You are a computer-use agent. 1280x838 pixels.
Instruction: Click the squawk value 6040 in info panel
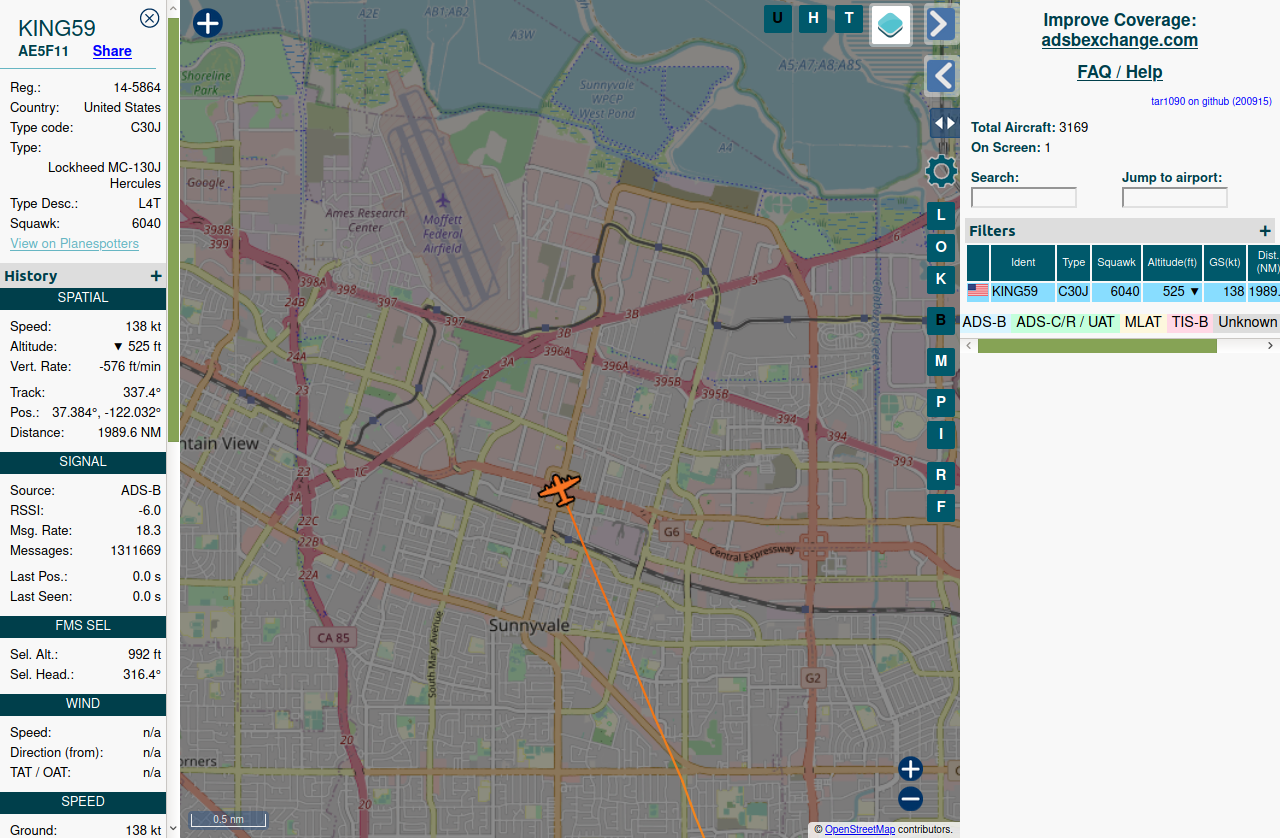tap(146, 224)
